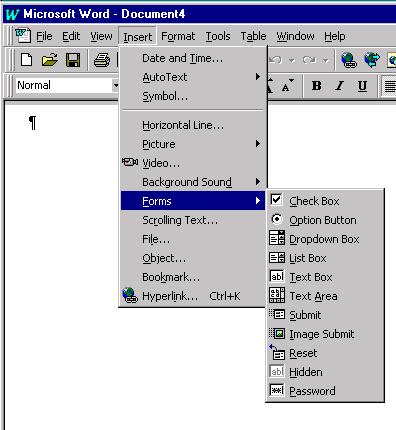The width and height of the screenshot is (396, 430).
Task: Click the Image Submit label in Forms submenu
Action: [322, 334]
